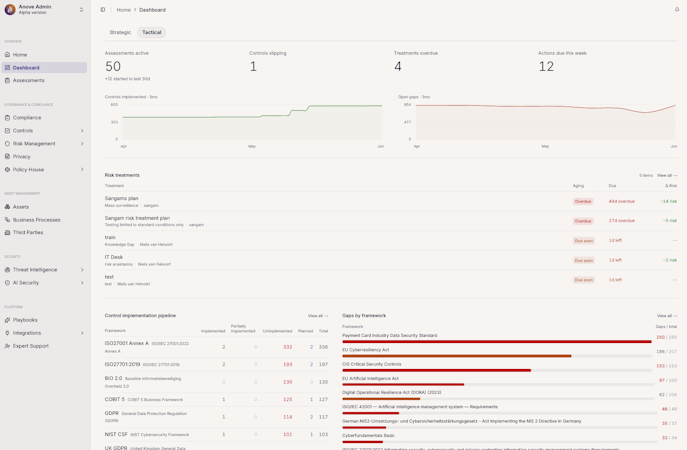Click the Payment Card Industry gap bar
Viewport: 687px width, 450px height.
(497, 341)
